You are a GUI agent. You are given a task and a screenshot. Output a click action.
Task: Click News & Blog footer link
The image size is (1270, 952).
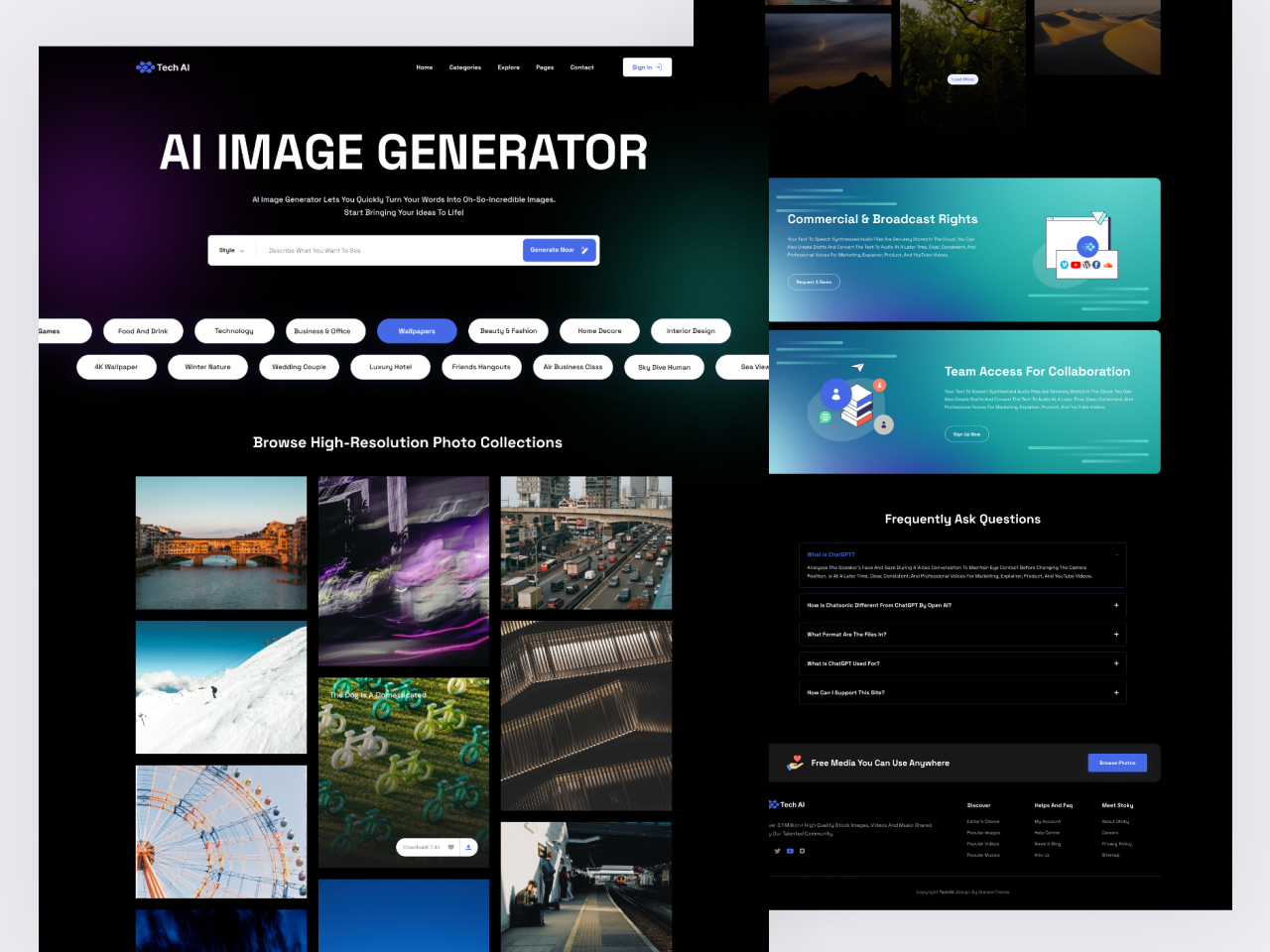coord(1048,844)
